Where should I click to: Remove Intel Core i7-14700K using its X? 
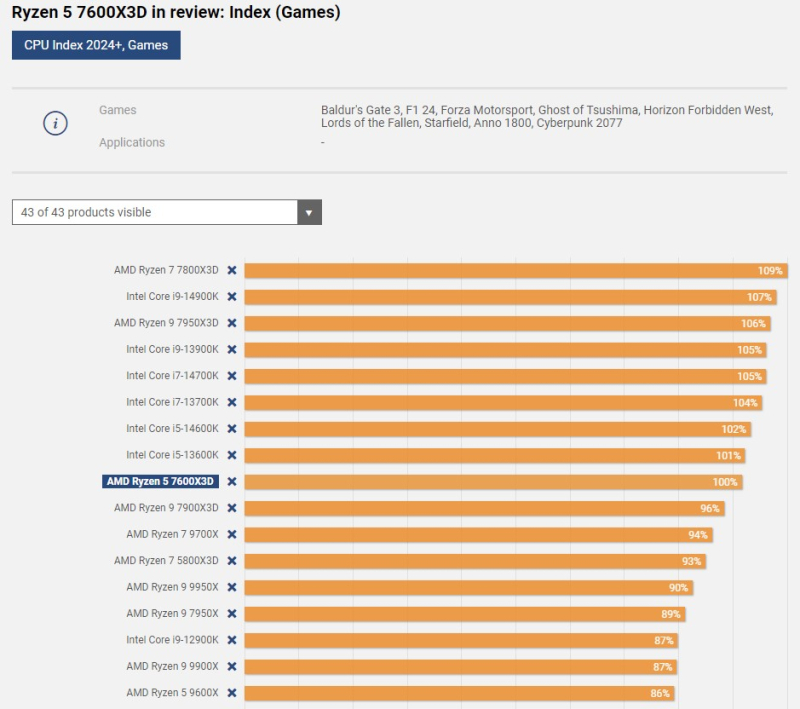click(232, 376)
